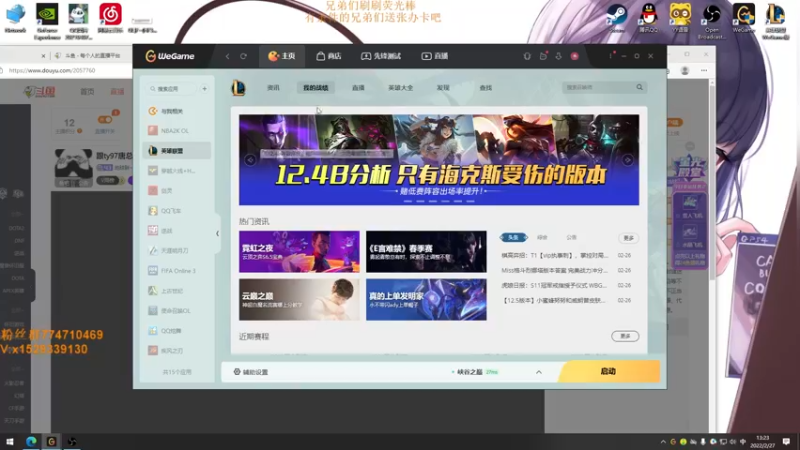This screenshot has width=800, height=450.
Task: Switch to the 先锋测试 tab
Action: [x=381, y=56]
